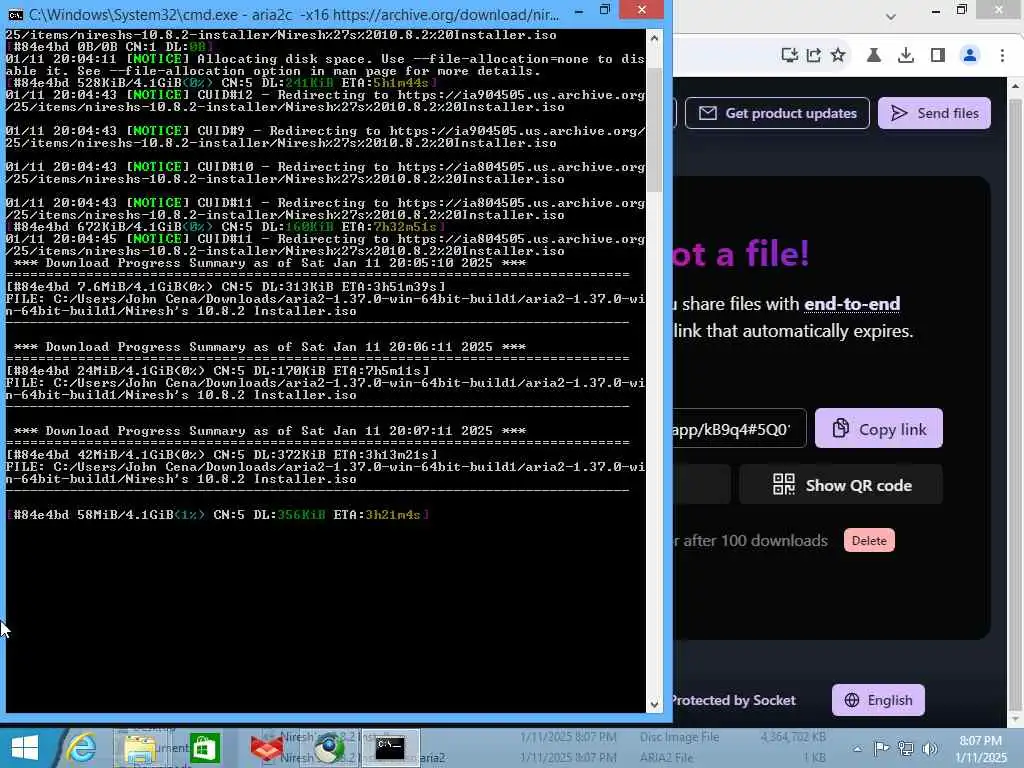Click the Get product updates button
The height and width of the screenshot is (768, 1024).
pos(777,113)
